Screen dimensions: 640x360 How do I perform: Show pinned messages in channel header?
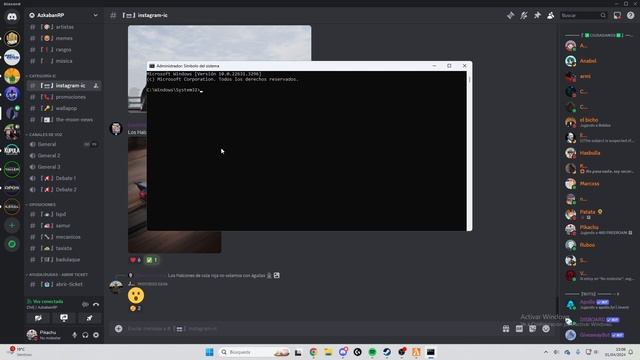tap(537, 16)
